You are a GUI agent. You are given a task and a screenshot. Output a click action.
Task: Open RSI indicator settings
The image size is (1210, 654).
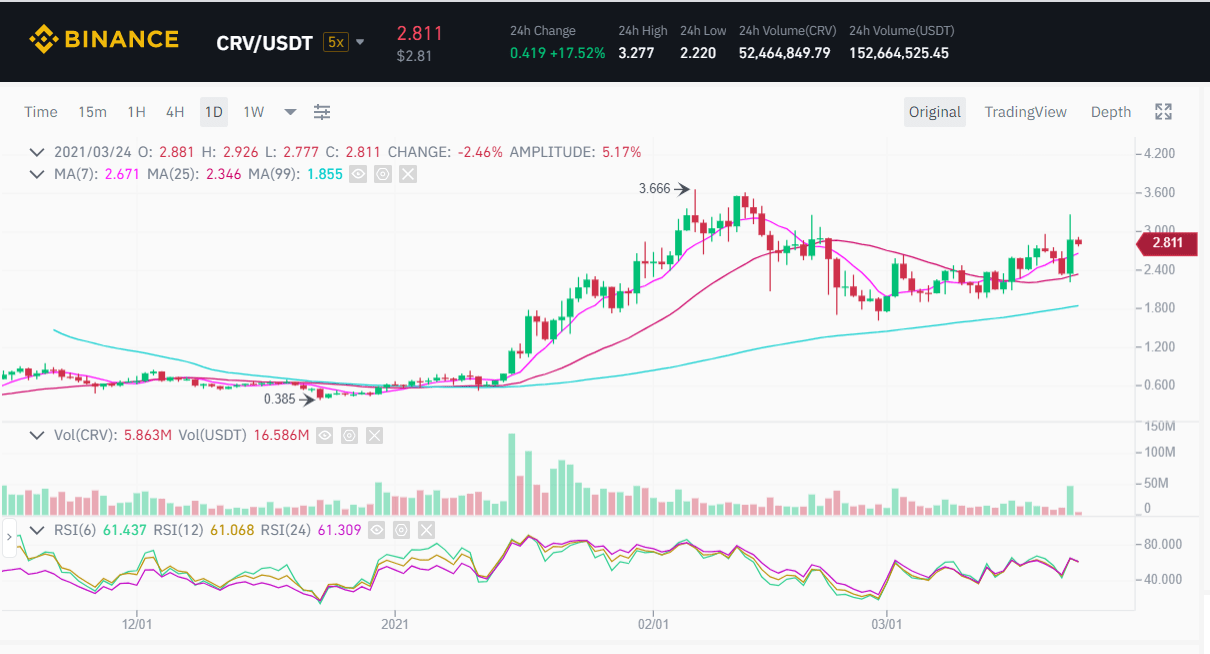(x=401, y=529)
